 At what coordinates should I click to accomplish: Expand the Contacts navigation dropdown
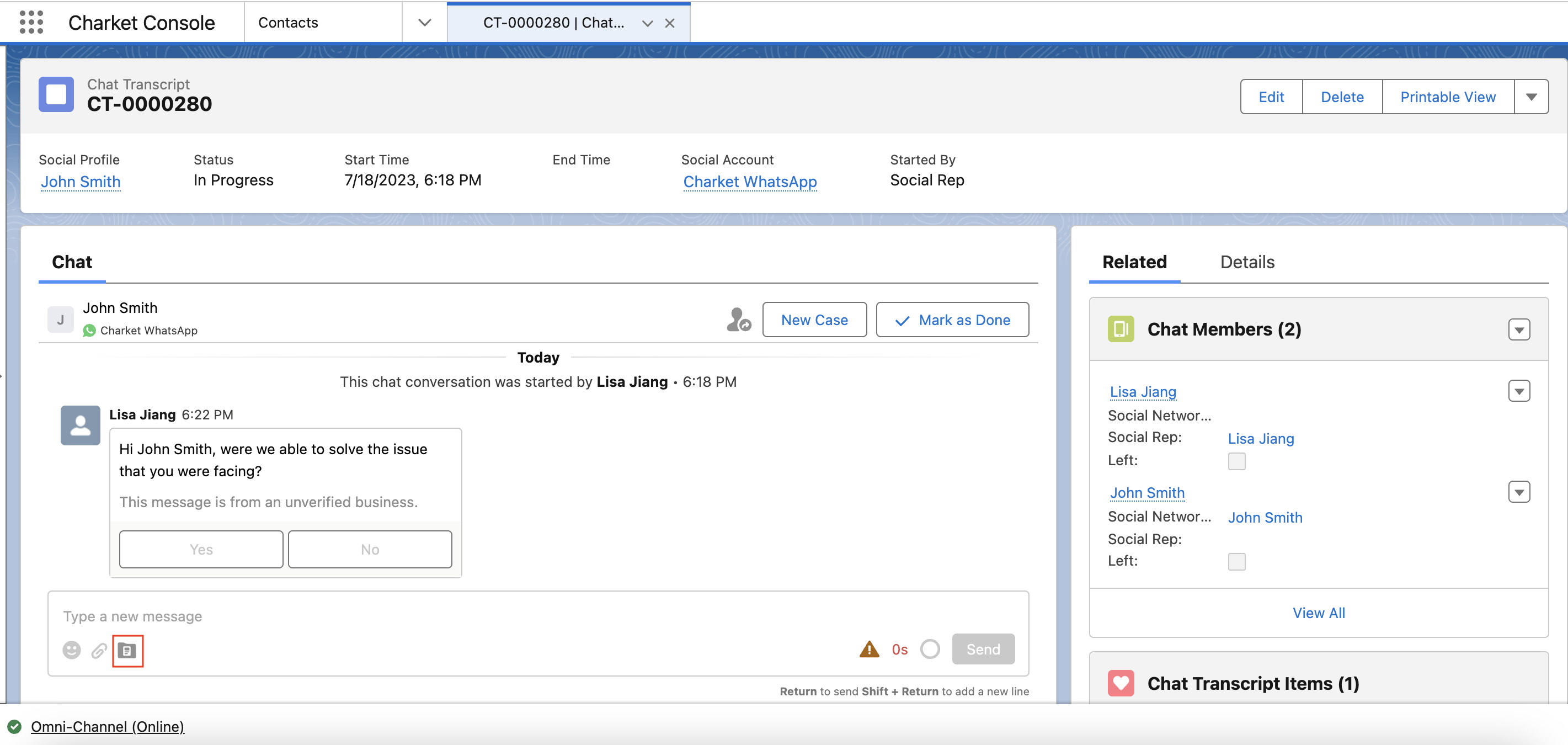coord(424,23)
